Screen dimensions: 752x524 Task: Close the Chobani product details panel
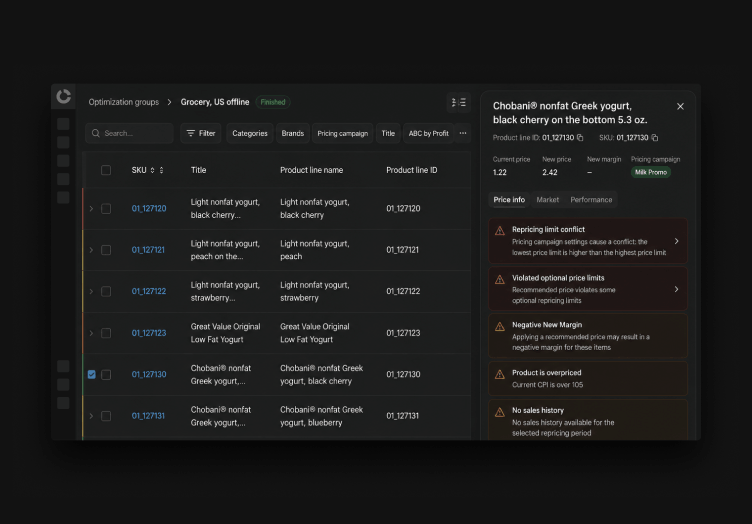(x=680, y=106)
